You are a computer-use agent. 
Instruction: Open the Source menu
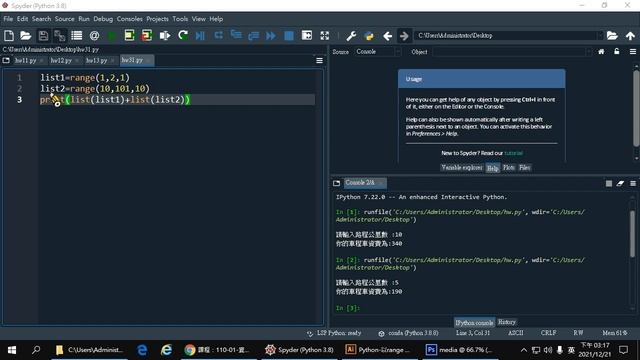(64, 19)
